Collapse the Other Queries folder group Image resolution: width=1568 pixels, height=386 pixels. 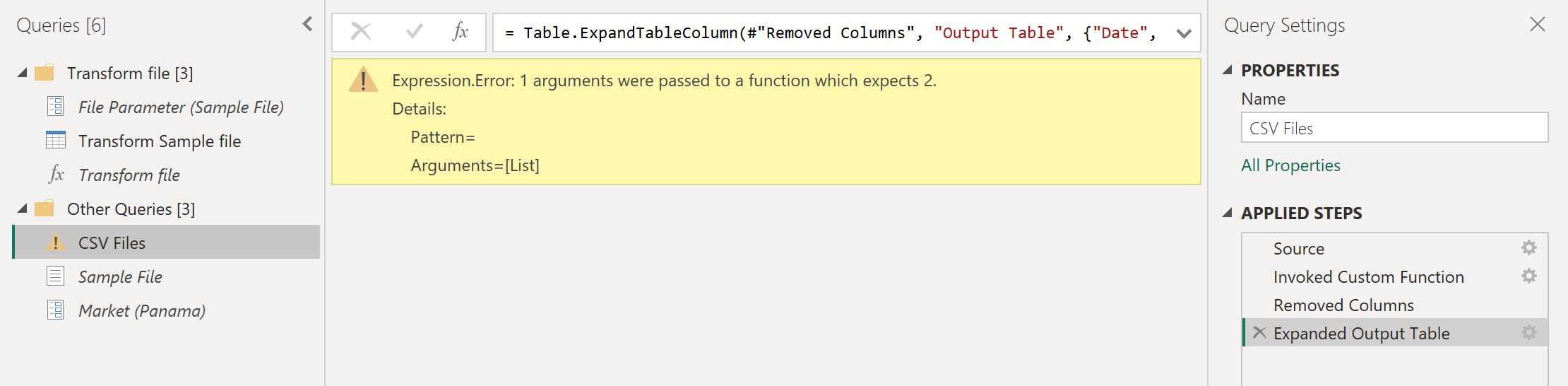coord(23,209)
